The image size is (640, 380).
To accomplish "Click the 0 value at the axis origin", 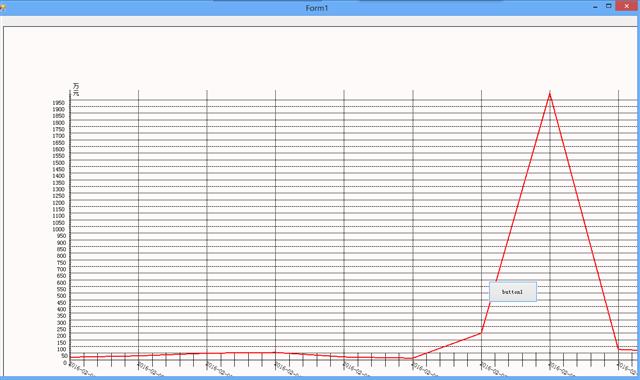I will [65, 363].
